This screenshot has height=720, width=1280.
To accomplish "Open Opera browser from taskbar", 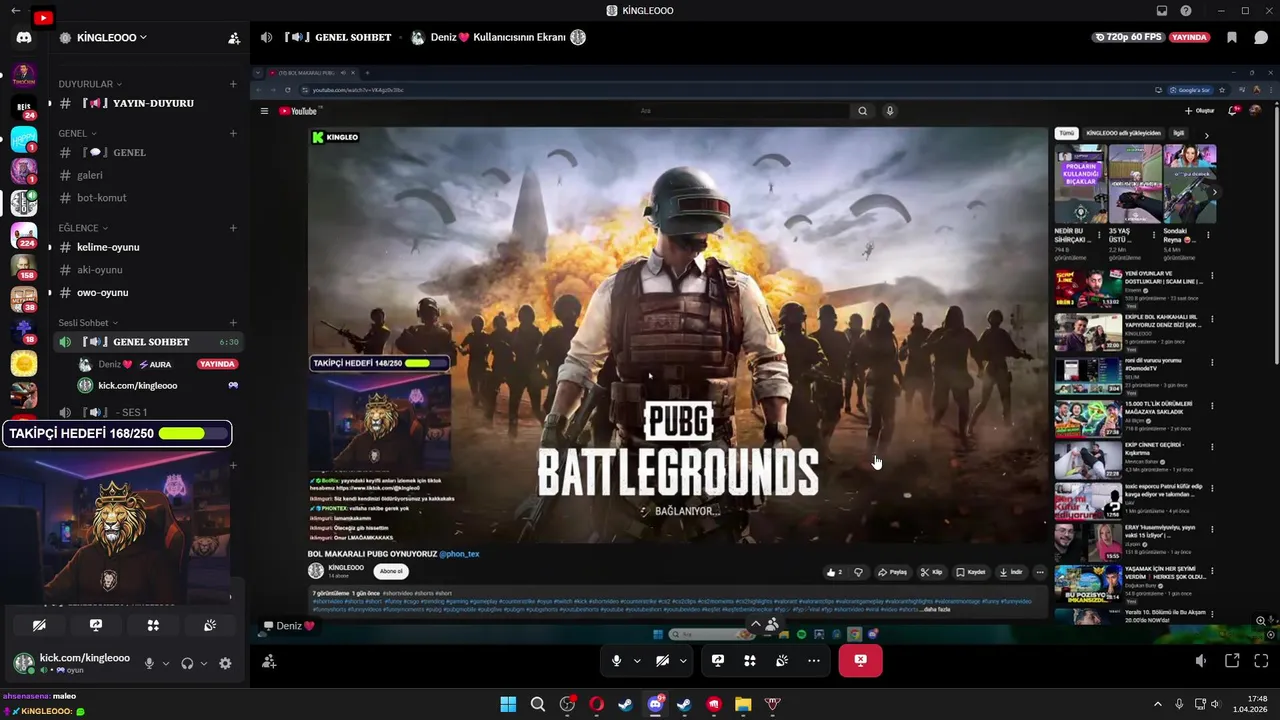I will click(x=597, y=704).
